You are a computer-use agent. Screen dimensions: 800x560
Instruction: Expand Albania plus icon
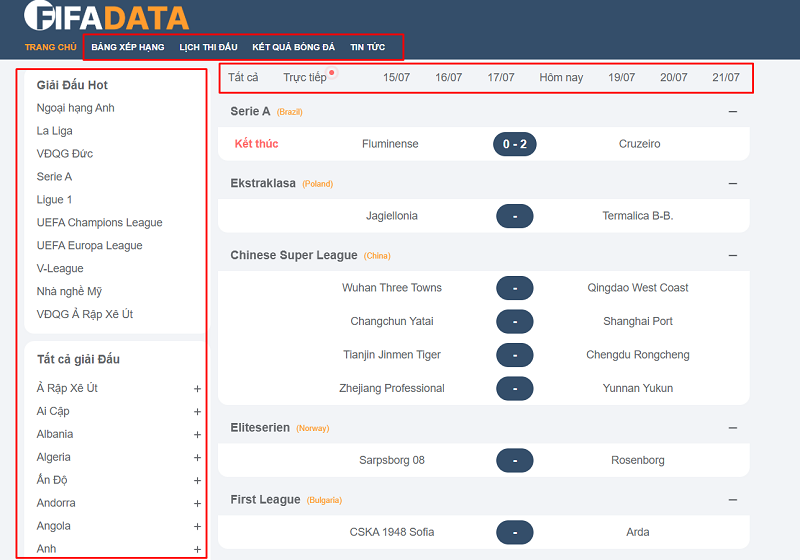(x=197, y=435)
